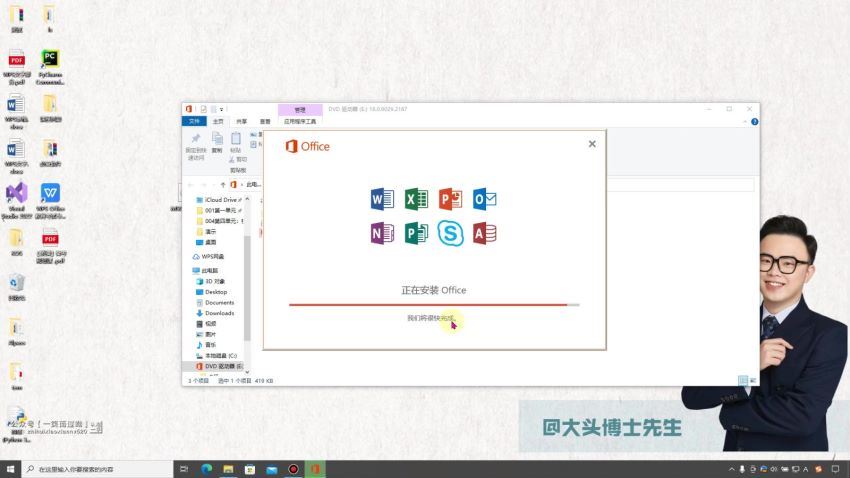Click the screen recorder taskbar icon

click(293, 469)
